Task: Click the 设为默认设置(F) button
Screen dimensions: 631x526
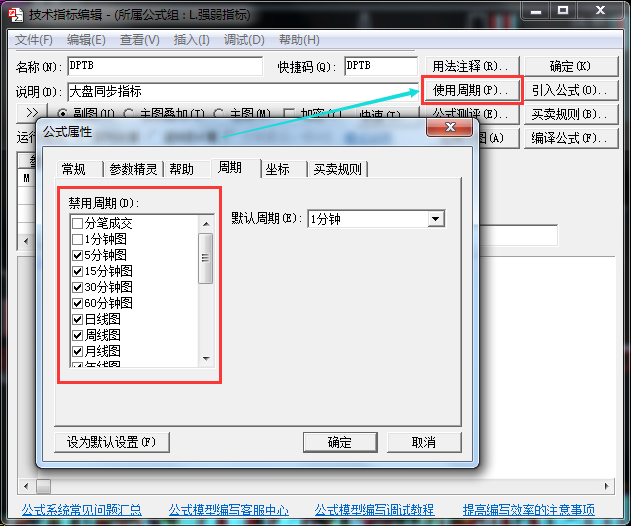Action: click(111, 442)
